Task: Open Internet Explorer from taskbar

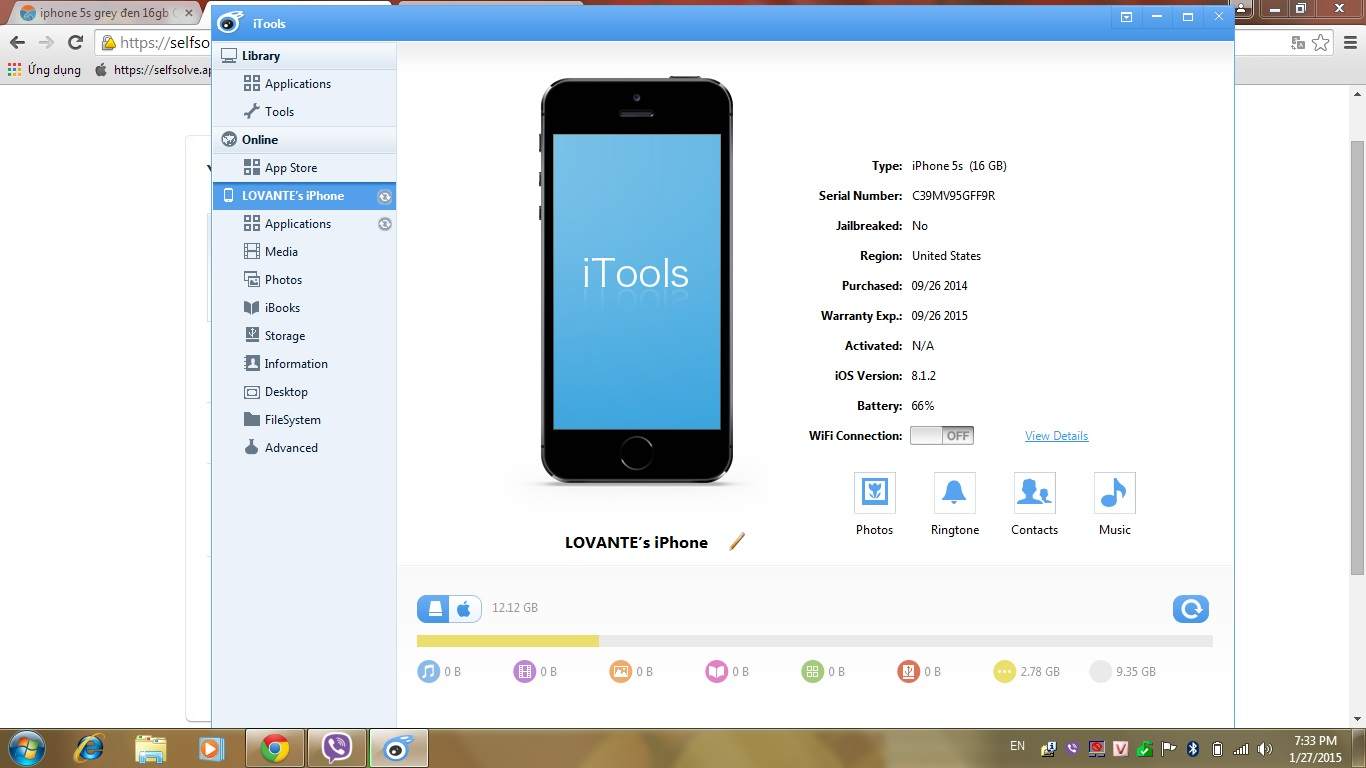Action: click(x=89, y=748)
